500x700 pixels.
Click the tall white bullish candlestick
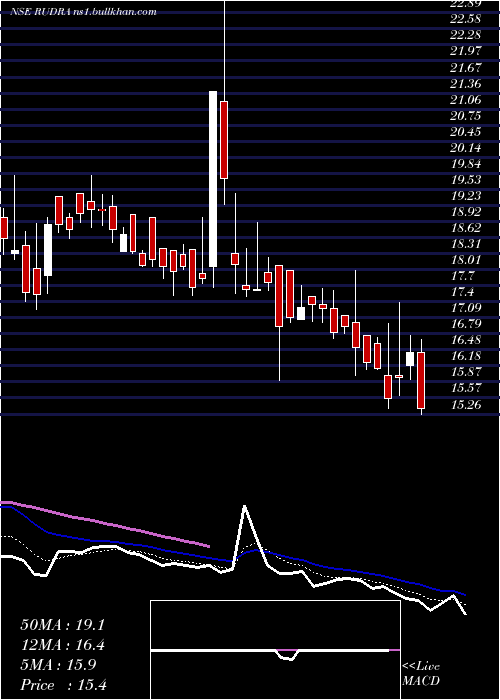coord(213,179)
